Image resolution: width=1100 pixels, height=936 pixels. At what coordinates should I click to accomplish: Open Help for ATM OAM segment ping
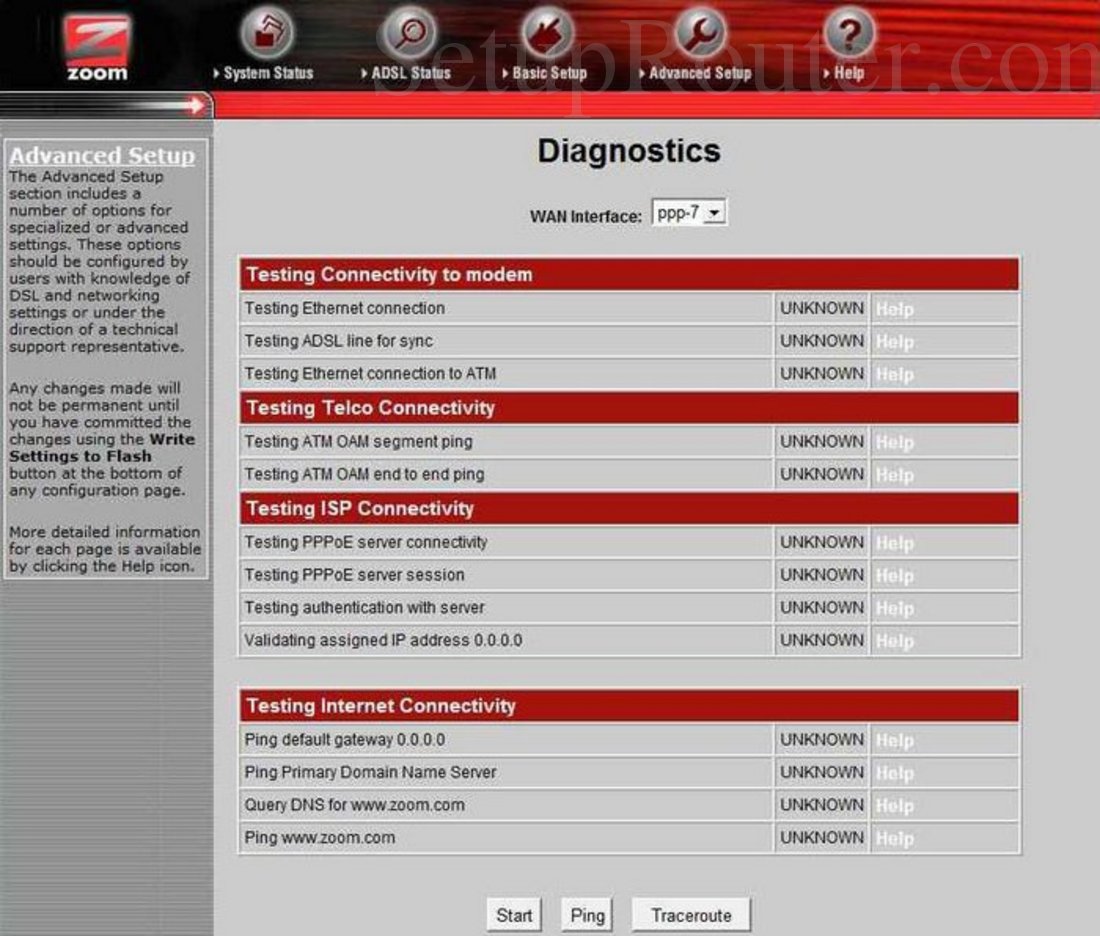coord(893,441)
